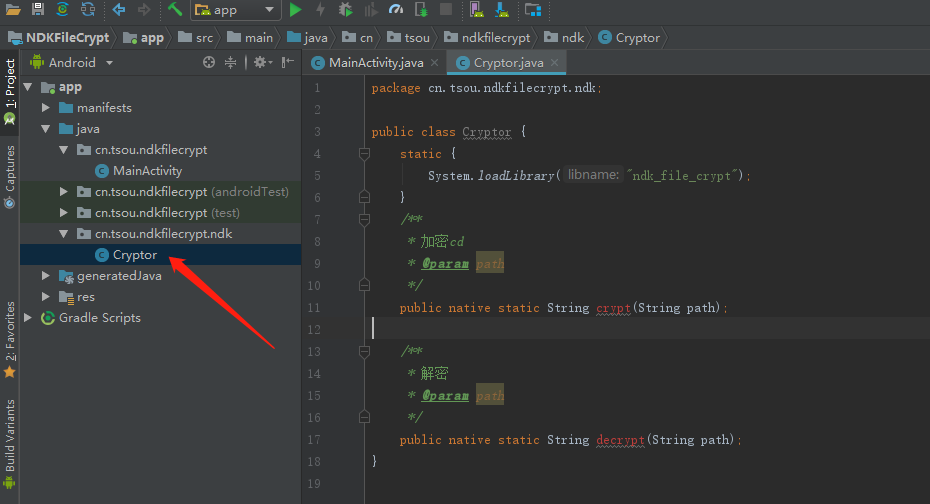Screen dimensions: 930x504
Task: Click the Open folder toolbar icon
Action: pos(12,9)
